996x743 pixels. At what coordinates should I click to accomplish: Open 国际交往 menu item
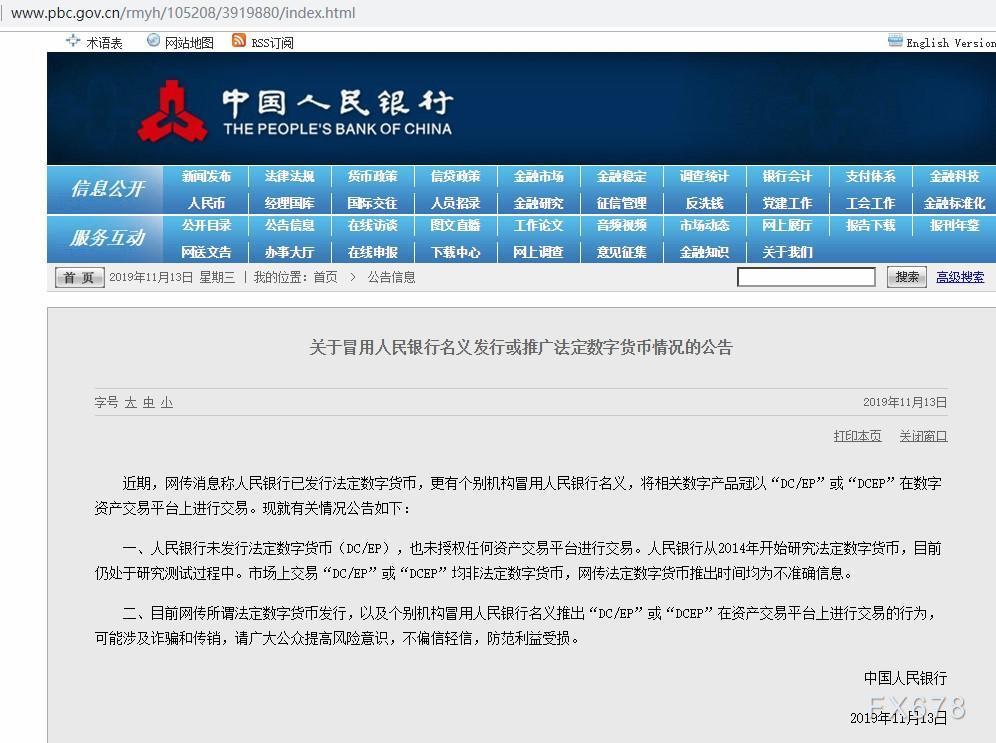coord(373,203)
